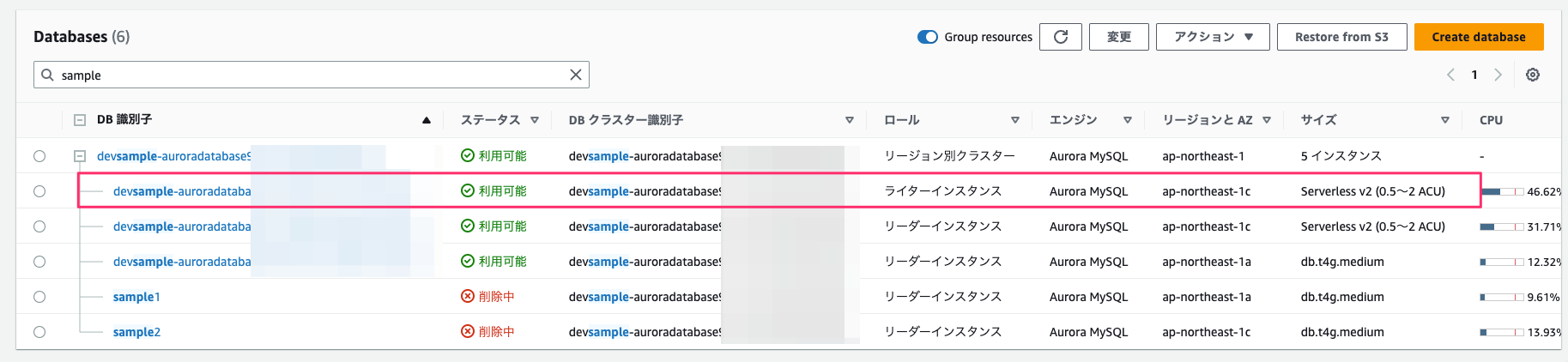Go to previous page arrow
This screenshot has width=1568, height=362.
tap(1451, 75)
